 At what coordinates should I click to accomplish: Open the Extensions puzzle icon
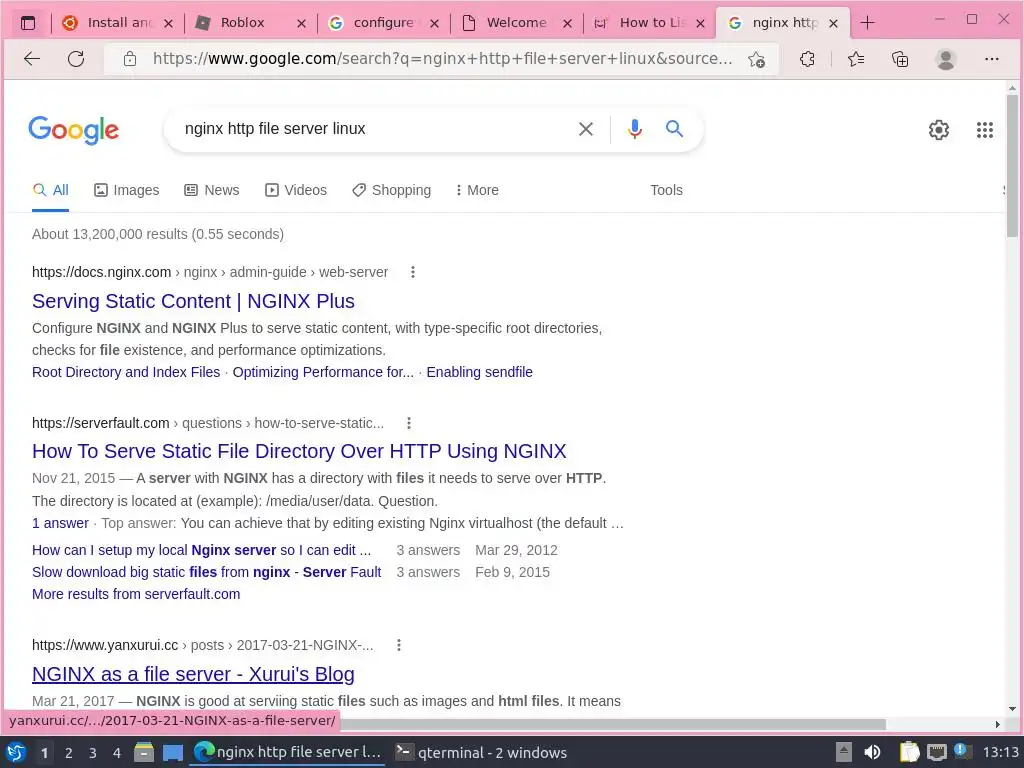coord(807,59)
